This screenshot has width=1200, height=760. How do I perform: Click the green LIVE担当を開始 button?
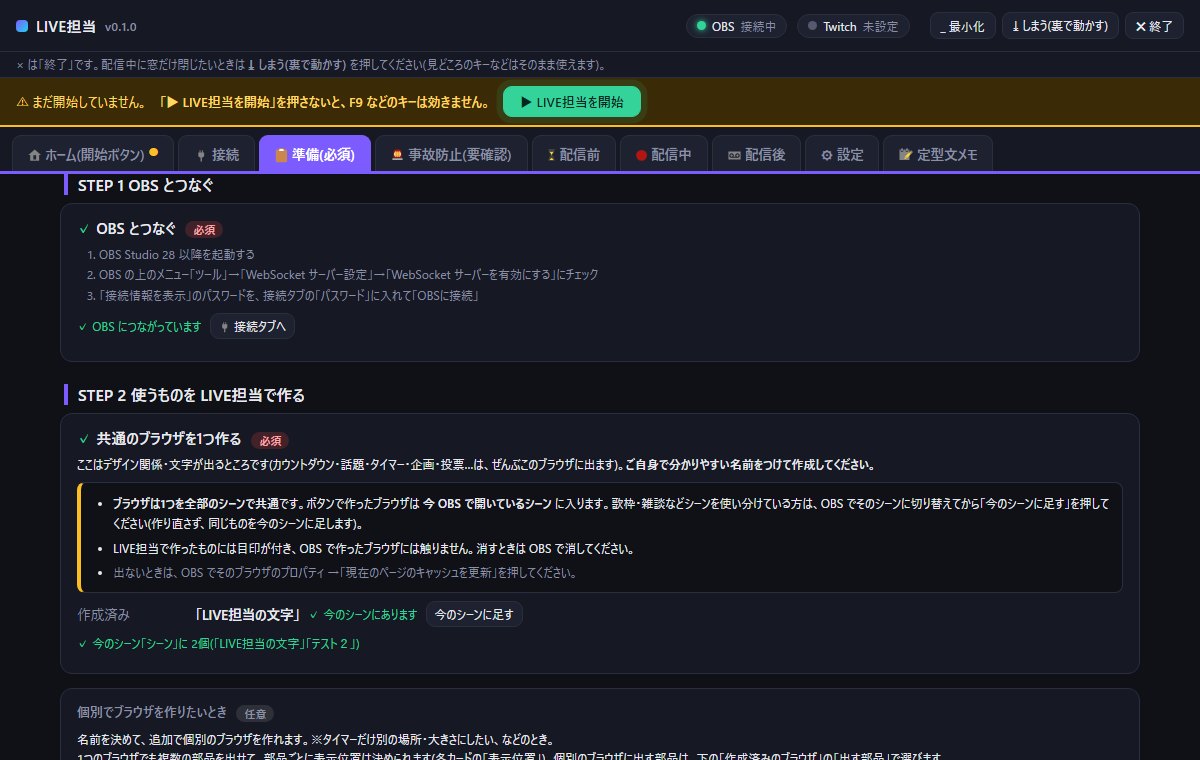tap(572, 102)
